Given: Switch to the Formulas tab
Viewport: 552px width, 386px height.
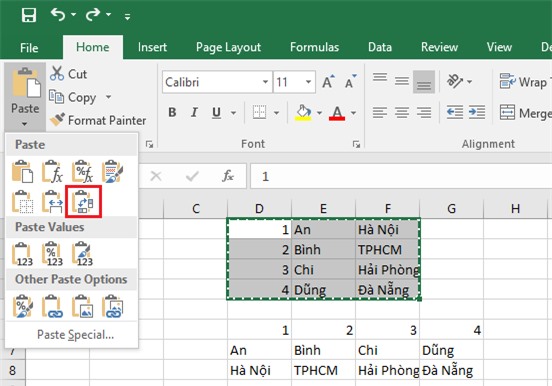Looking at the screenshot, I should tap(314, 47).
